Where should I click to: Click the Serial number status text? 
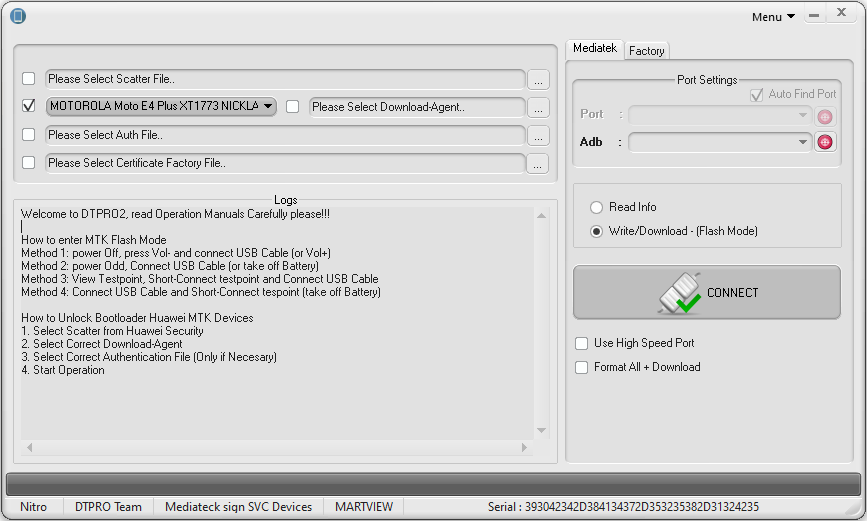click(623, 507)
